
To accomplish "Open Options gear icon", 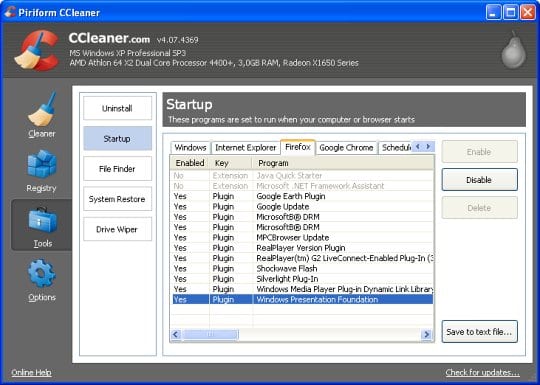I will (42, 274).
